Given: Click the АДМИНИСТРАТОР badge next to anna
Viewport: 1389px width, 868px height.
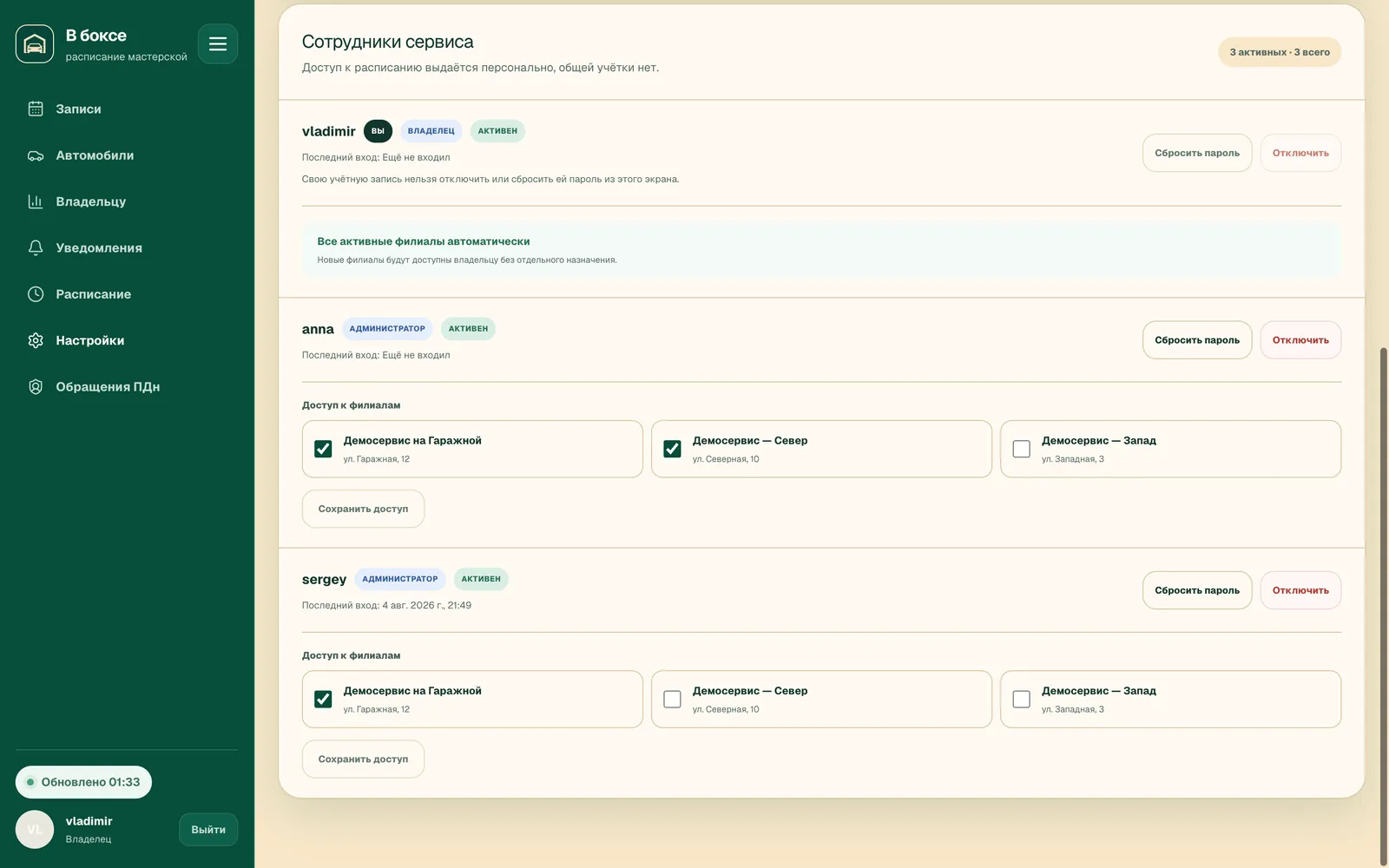Looking at the screenshot, I should 387,329.
